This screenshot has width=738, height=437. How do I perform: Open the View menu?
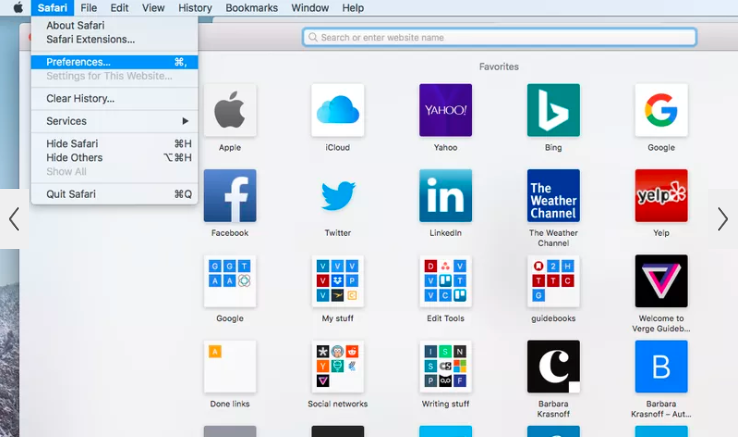[153, 8]
